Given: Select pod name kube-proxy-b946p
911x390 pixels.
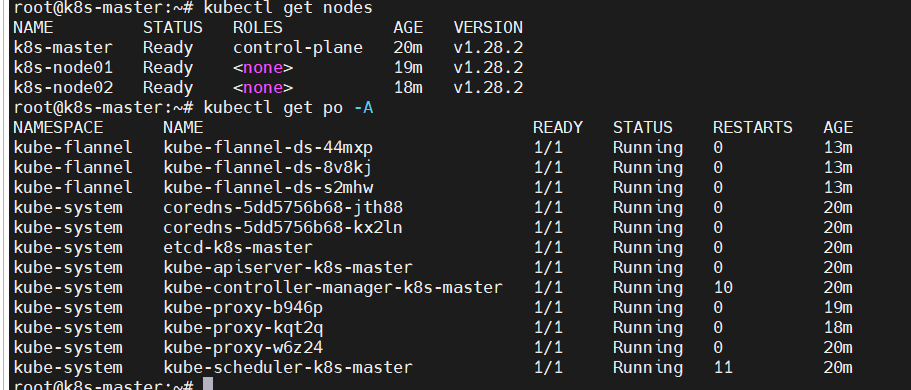Looking at the screenshot, I should 243,307.
